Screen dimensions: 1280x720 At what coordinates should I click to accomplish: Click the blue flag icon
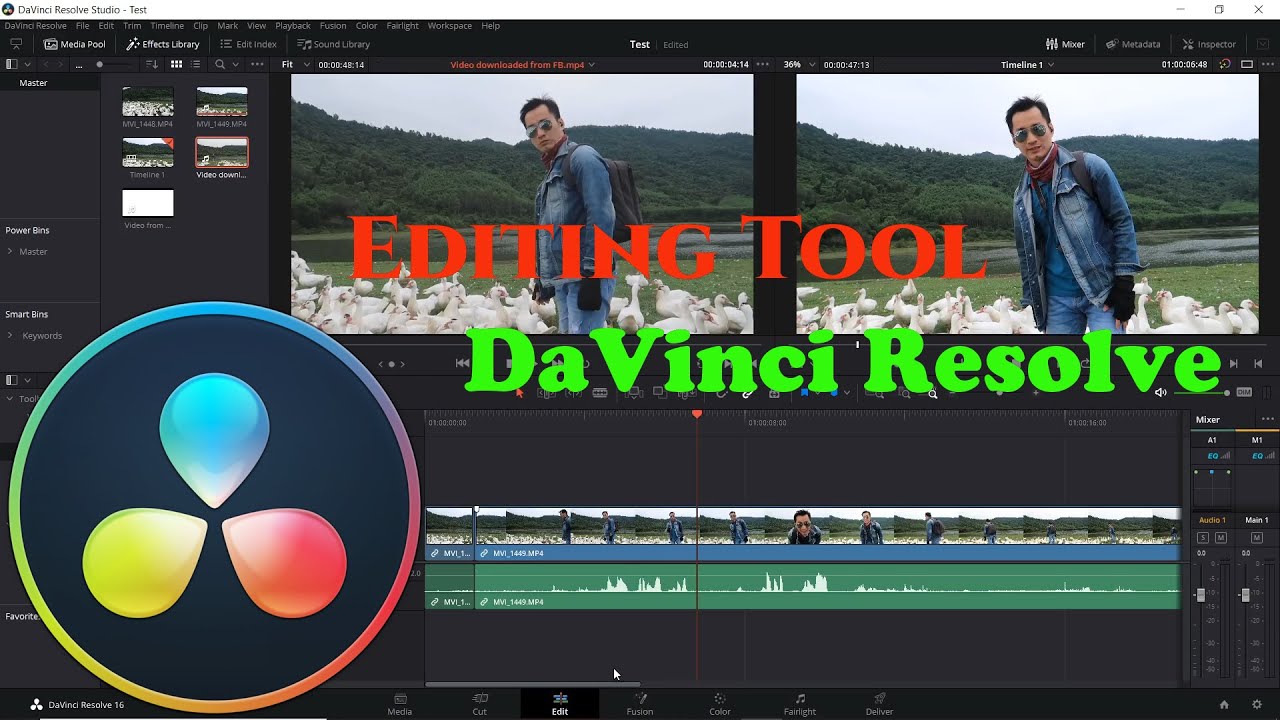point(804,393)
